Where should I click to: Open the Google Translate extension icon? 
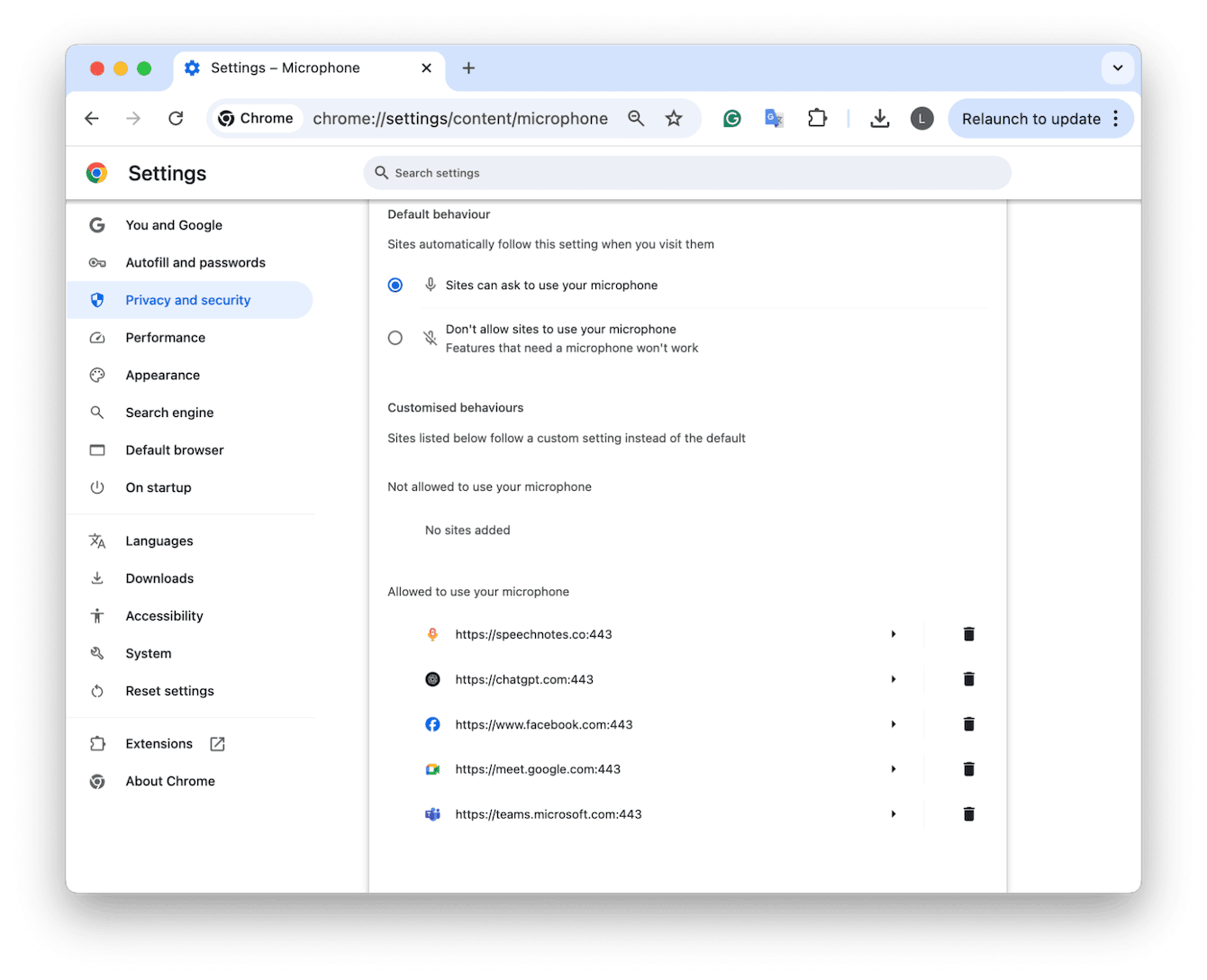point(775,118)
